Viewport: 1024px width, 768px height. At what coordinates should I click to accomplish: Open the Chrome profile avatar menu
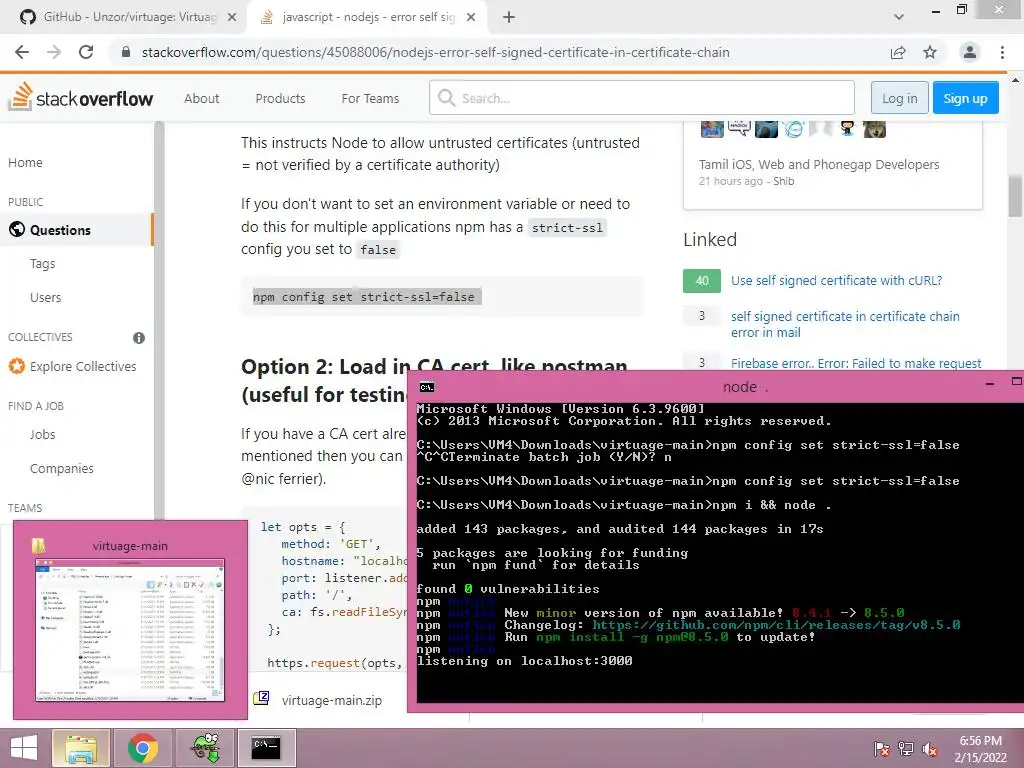pos(970,52)
